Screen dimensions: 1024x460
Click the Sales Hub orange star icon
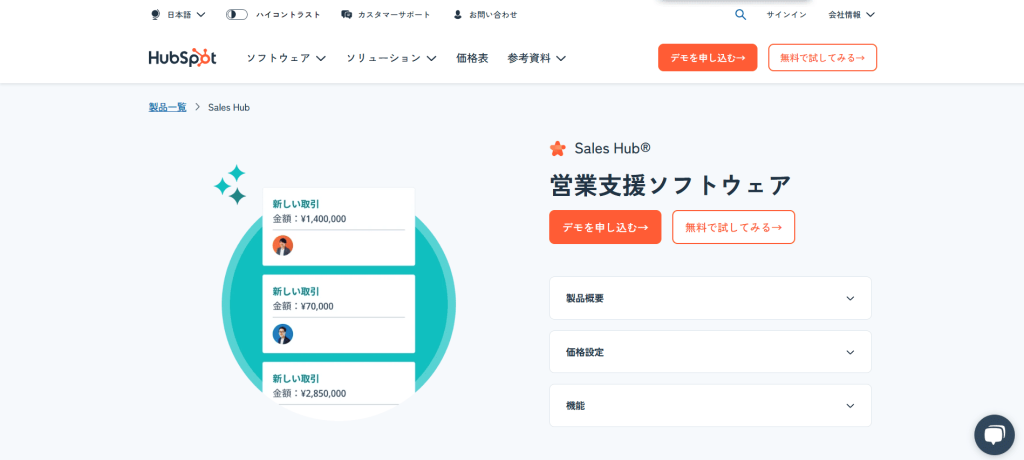click(558, 148)
